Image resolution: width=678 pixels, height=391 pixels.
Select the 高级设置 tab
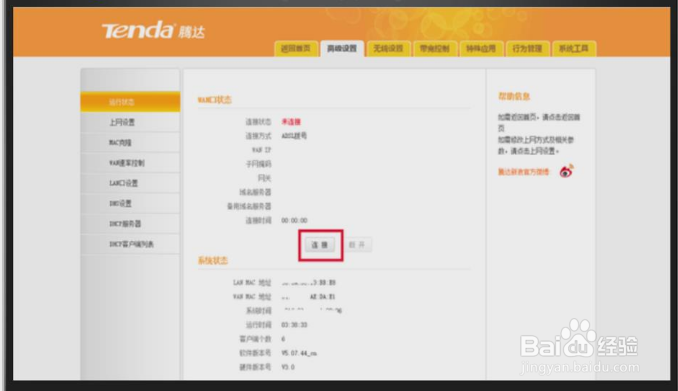[x=342, y=48]
